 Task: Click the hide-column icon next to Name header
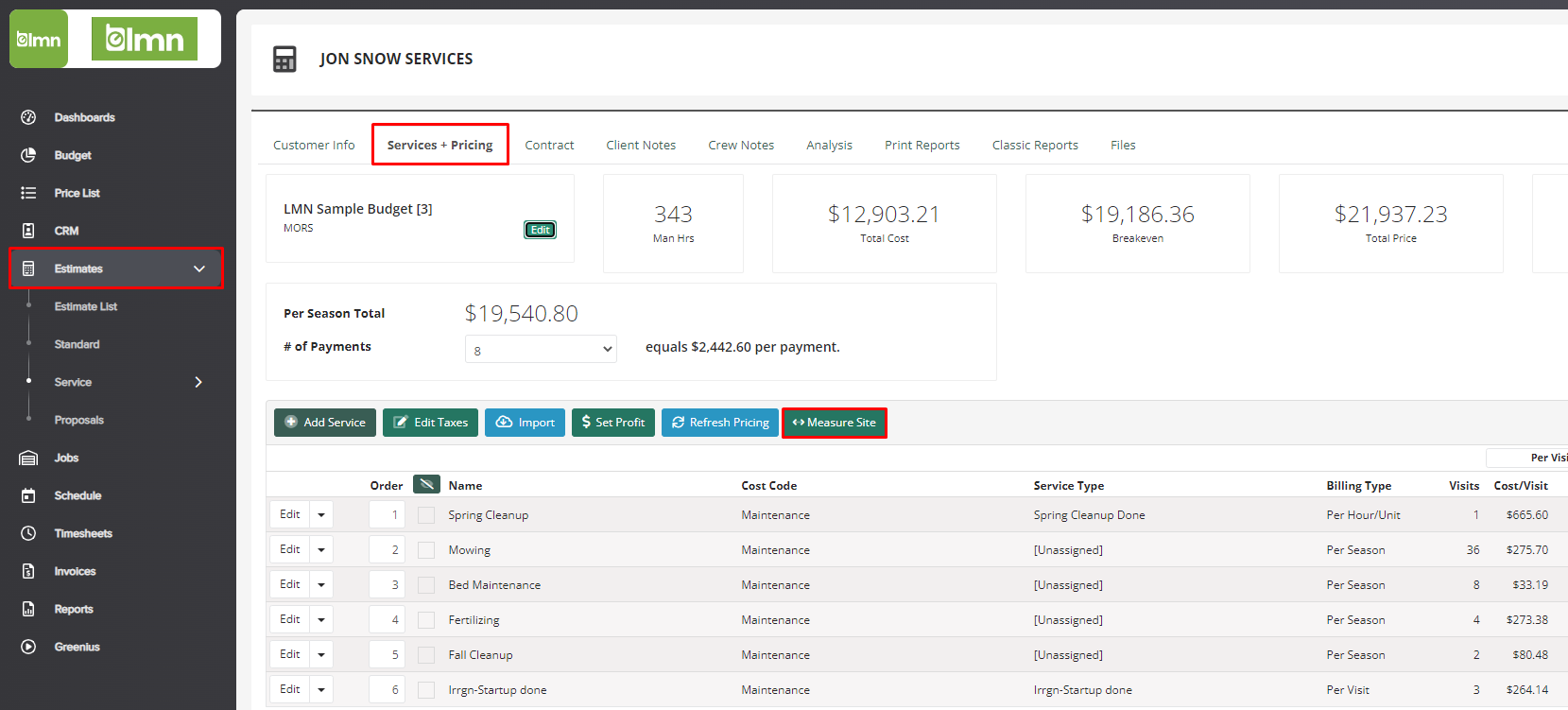click(x=427, y=484)
